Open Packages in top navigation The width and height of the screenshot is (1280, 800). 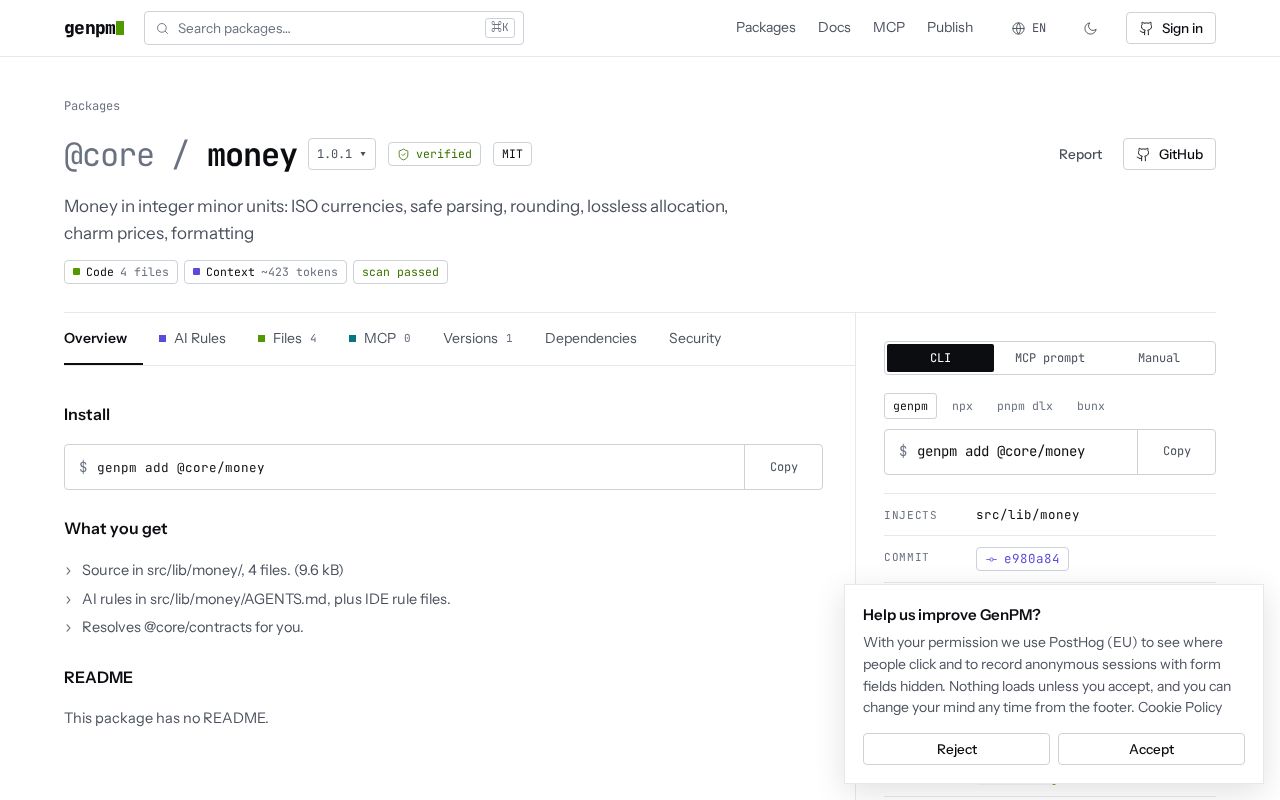766,28
